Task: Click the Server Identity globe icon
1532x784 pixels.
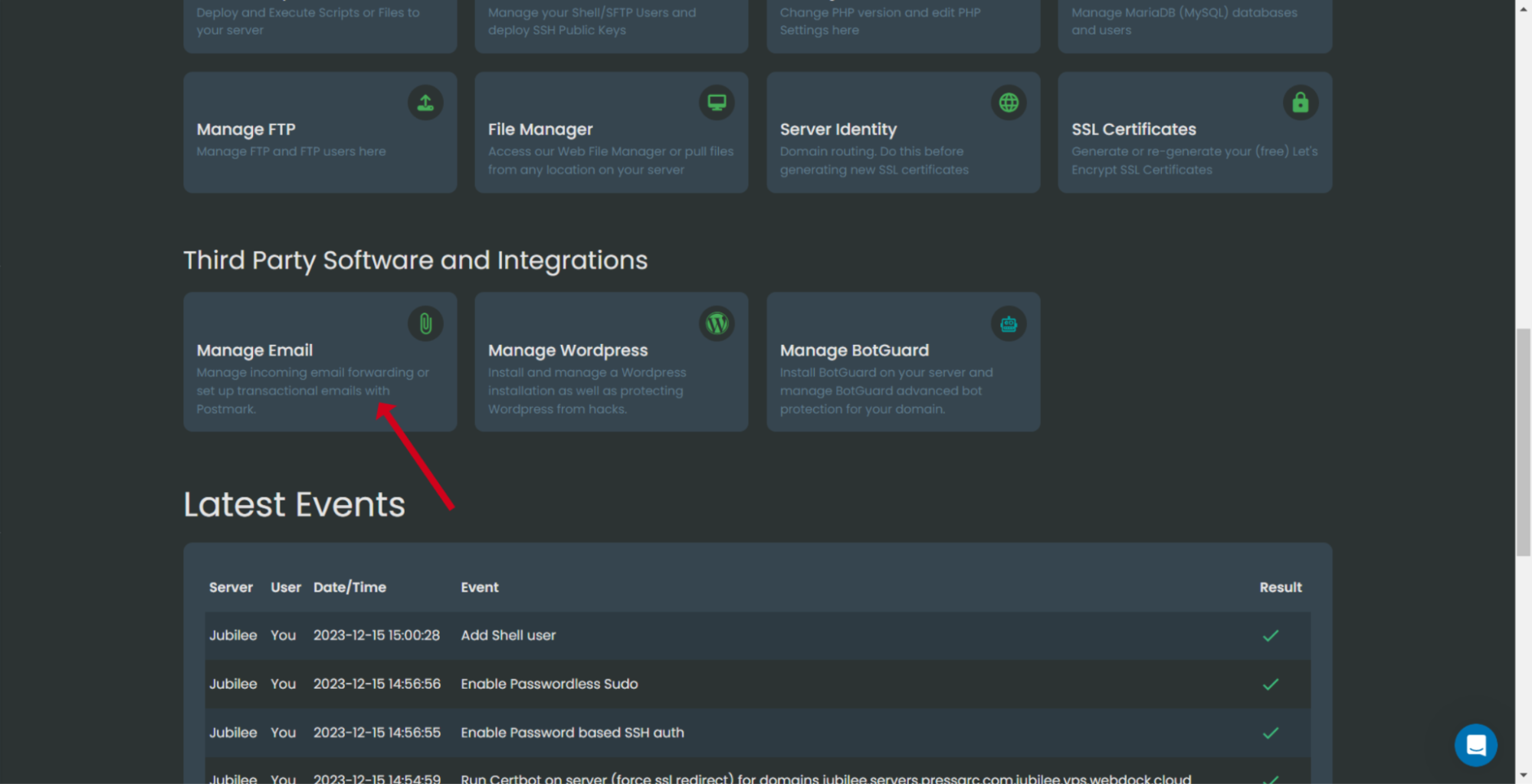Action: point(1009,103)
